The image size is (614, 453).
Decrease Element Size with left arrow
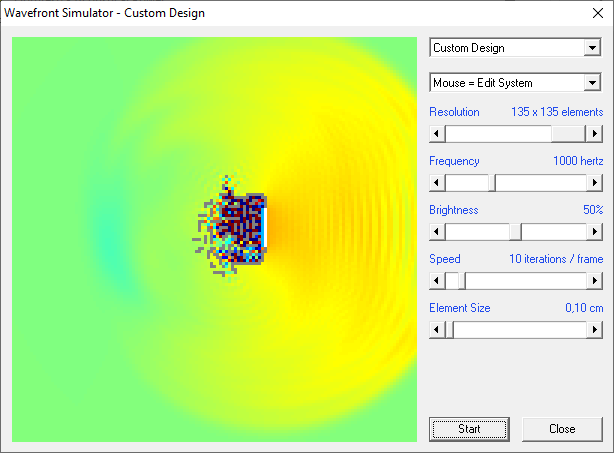(x=437, y=330)
